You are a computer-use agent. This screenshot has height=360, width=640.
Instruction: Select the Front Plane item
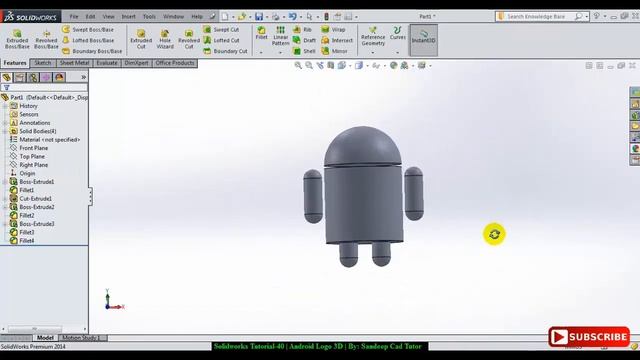pos(33,148)
